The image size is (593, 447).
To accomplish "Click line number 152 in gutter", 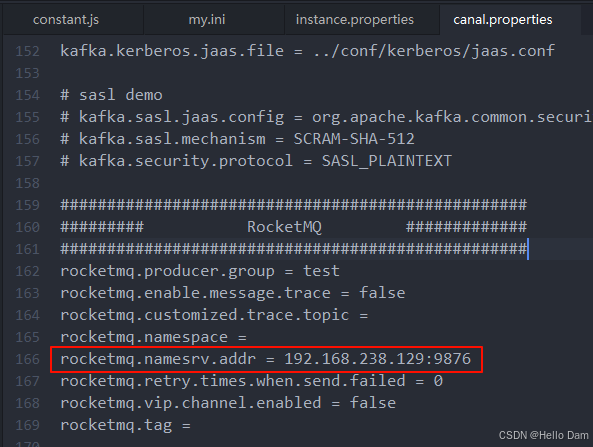I will 27,51.
